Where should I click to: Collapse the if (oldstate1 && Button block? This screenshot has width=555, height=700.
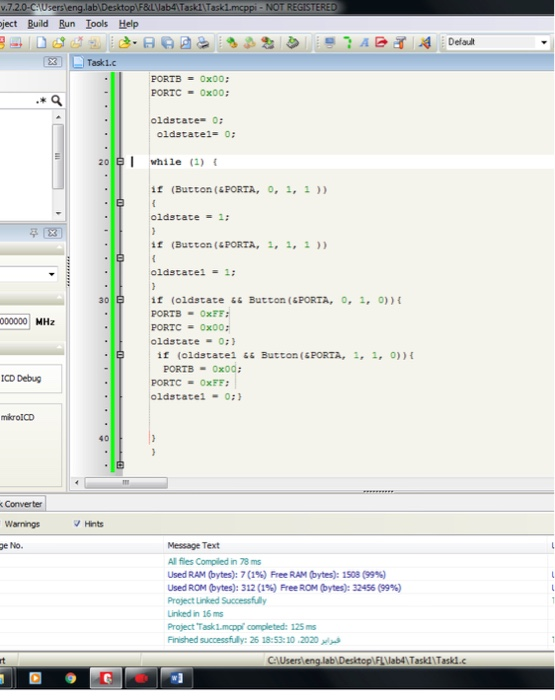pos(120,355)
